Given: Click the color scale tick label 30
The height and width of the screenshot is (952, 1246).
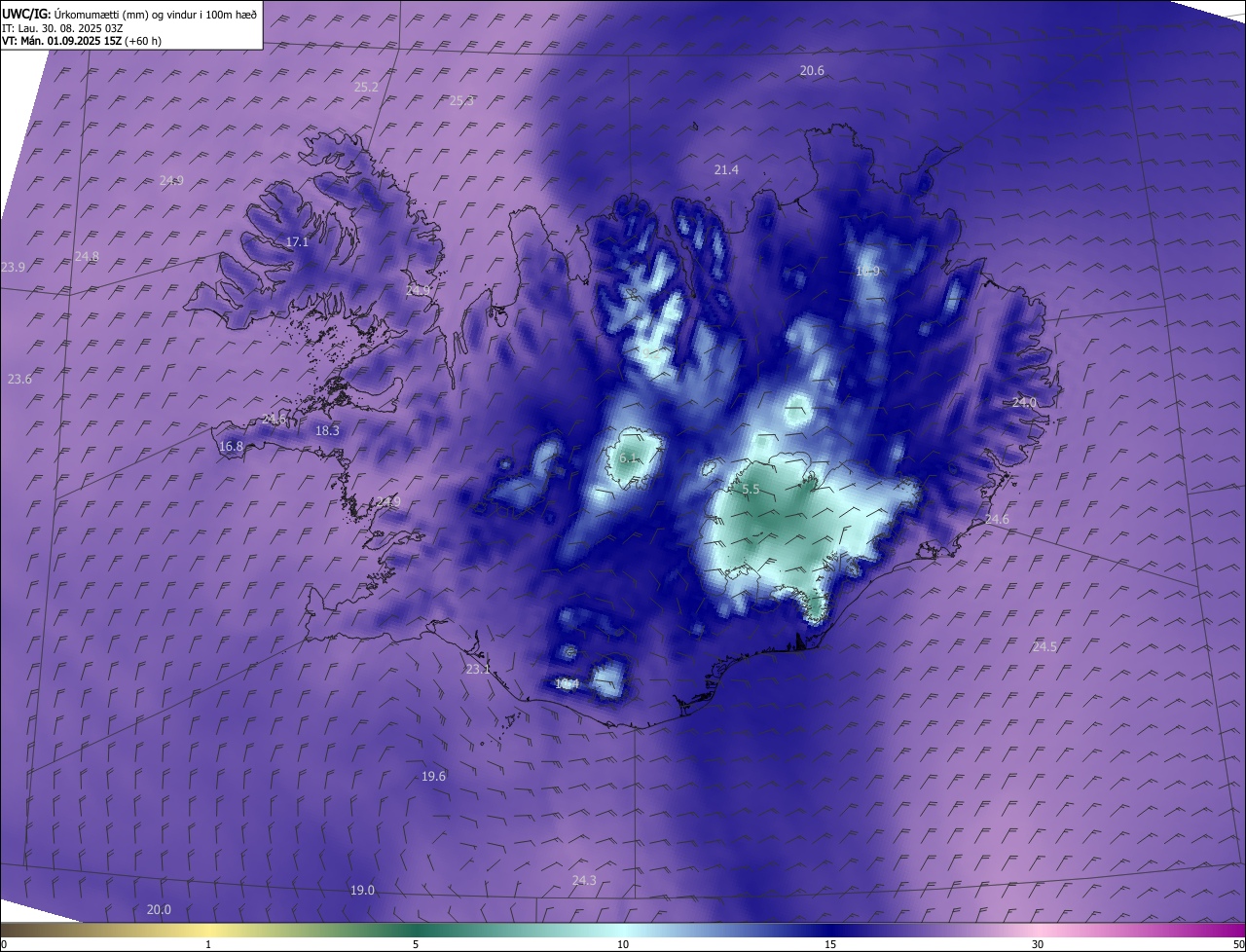Looking at the screenshot, I should point(1038,944).
